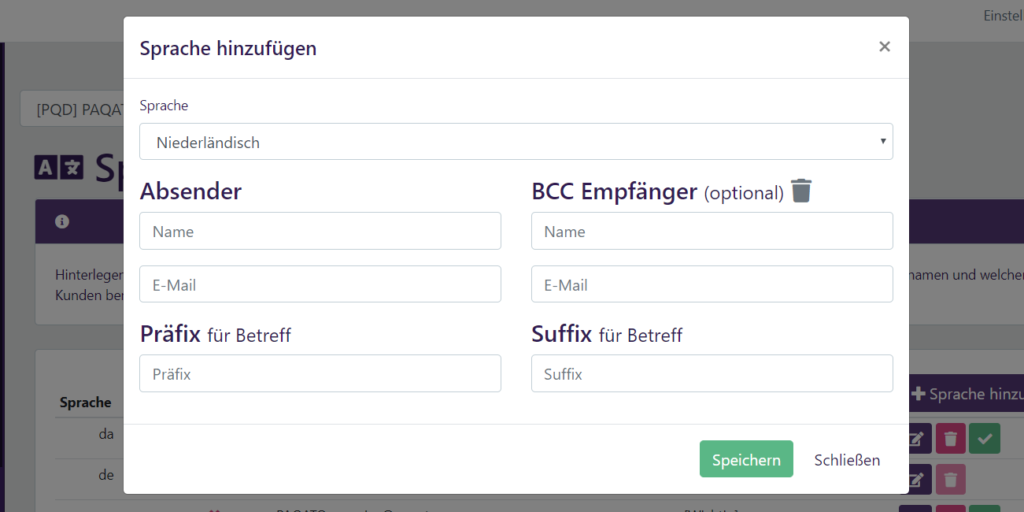Click the Sprache hinzufügen plus button
Screen dimensions: 1024x512
[x=966, y=394]
